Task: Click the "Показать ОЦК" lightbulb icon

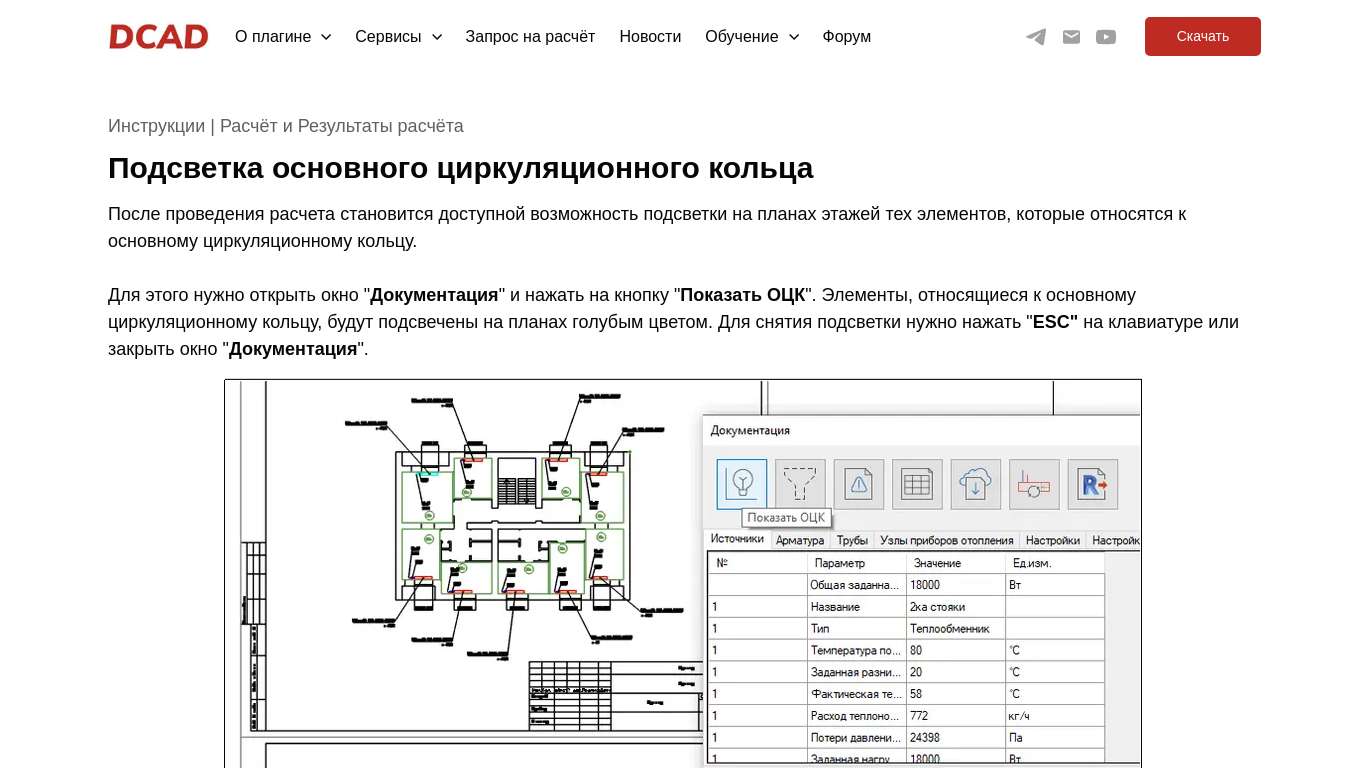Action: click(x=742, y=484)
